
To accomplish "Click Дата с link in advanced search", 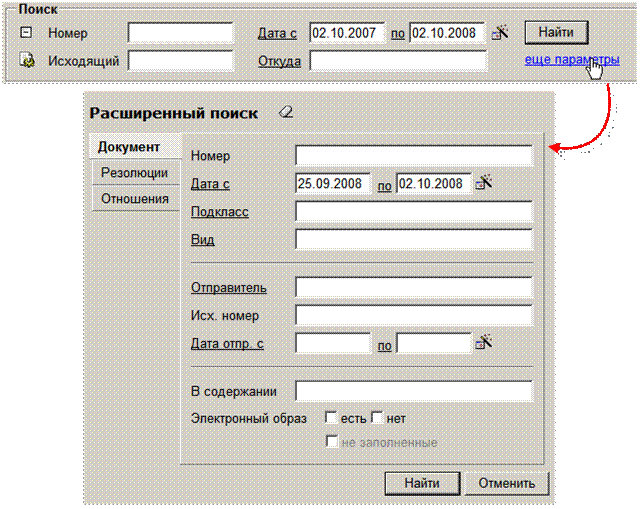I will (x=210, y=184).
